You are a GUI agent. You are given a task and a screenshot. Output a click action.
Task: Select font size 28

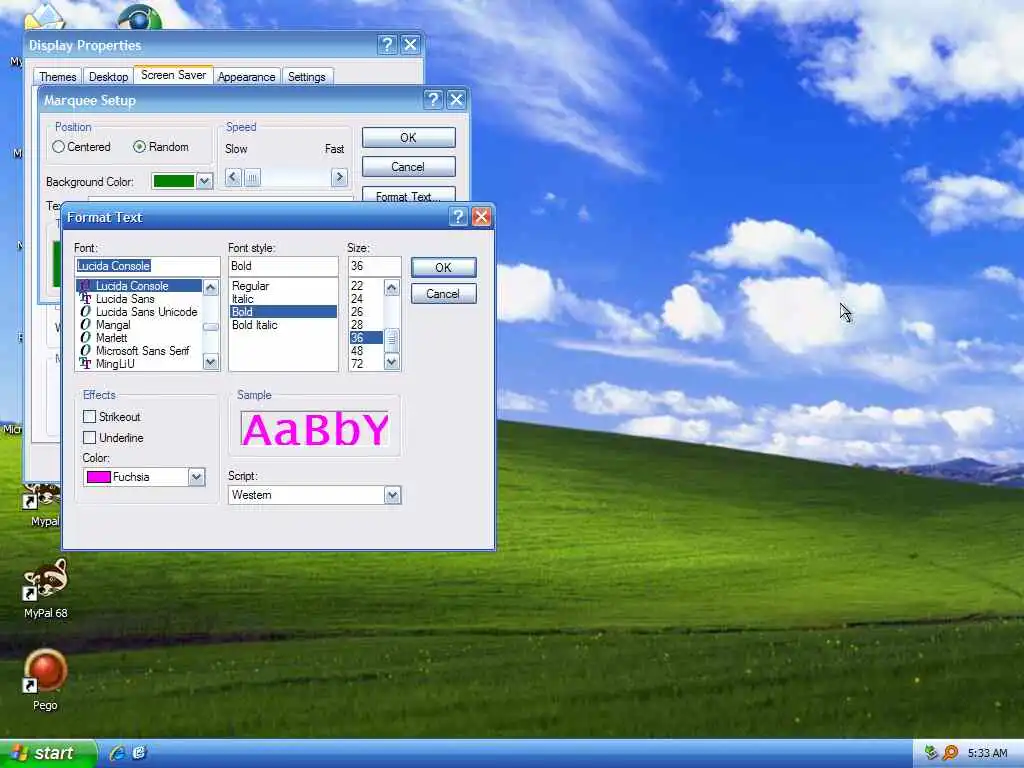366,325
